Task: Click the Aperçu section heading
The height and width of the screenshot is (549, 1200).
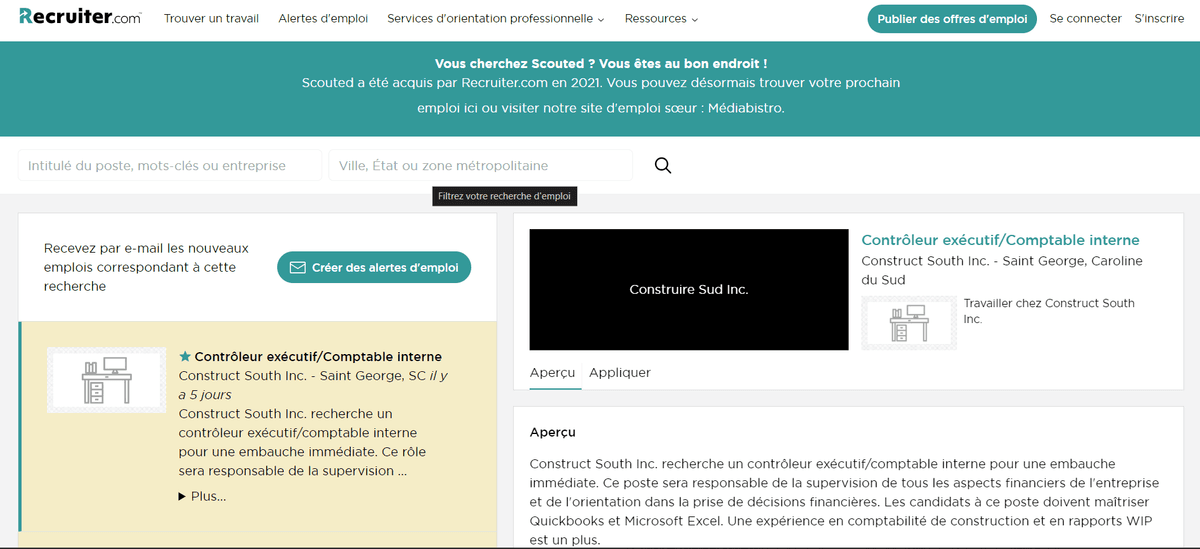Action: click(553, 432)
